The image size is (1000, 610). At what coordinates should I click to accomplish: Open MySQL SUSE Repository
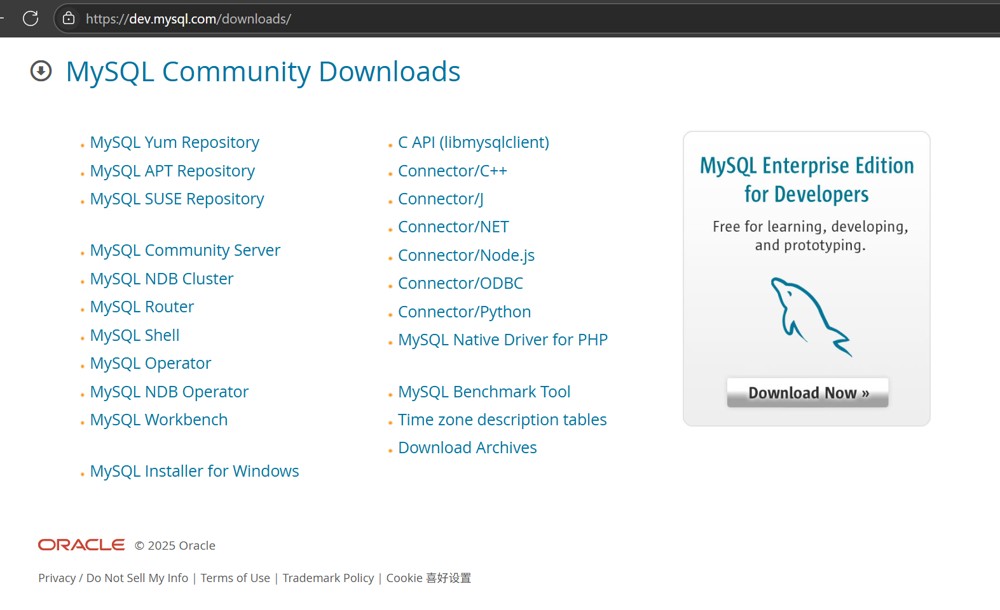pos(177,199)
